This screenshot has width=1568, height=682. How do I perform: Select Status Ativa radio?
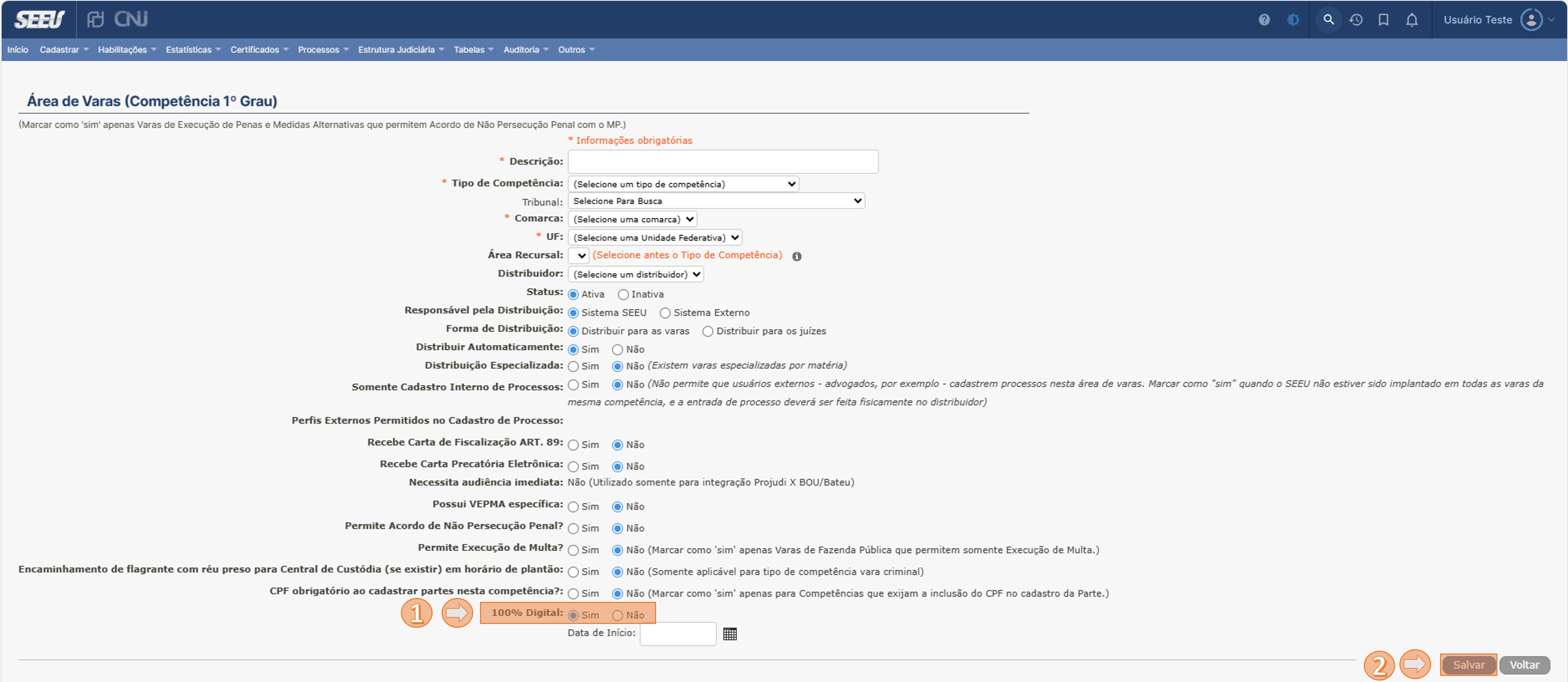pos(573,295)
